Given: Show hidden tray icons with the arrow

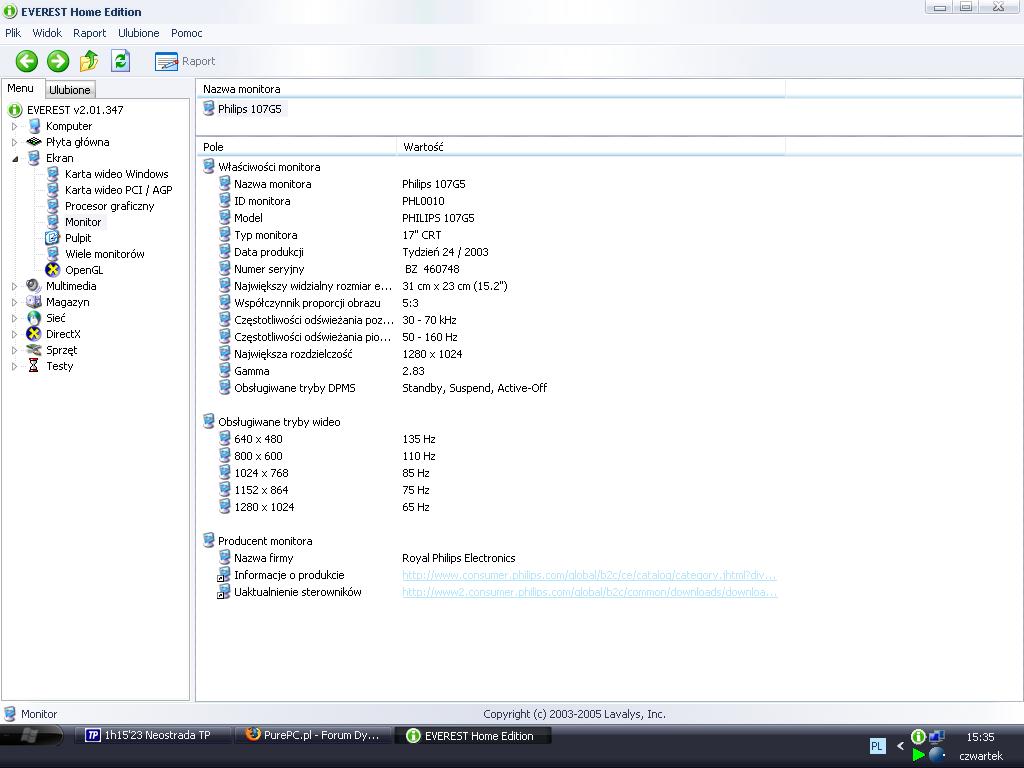Looking at the screenshot, I should [900, 745].
